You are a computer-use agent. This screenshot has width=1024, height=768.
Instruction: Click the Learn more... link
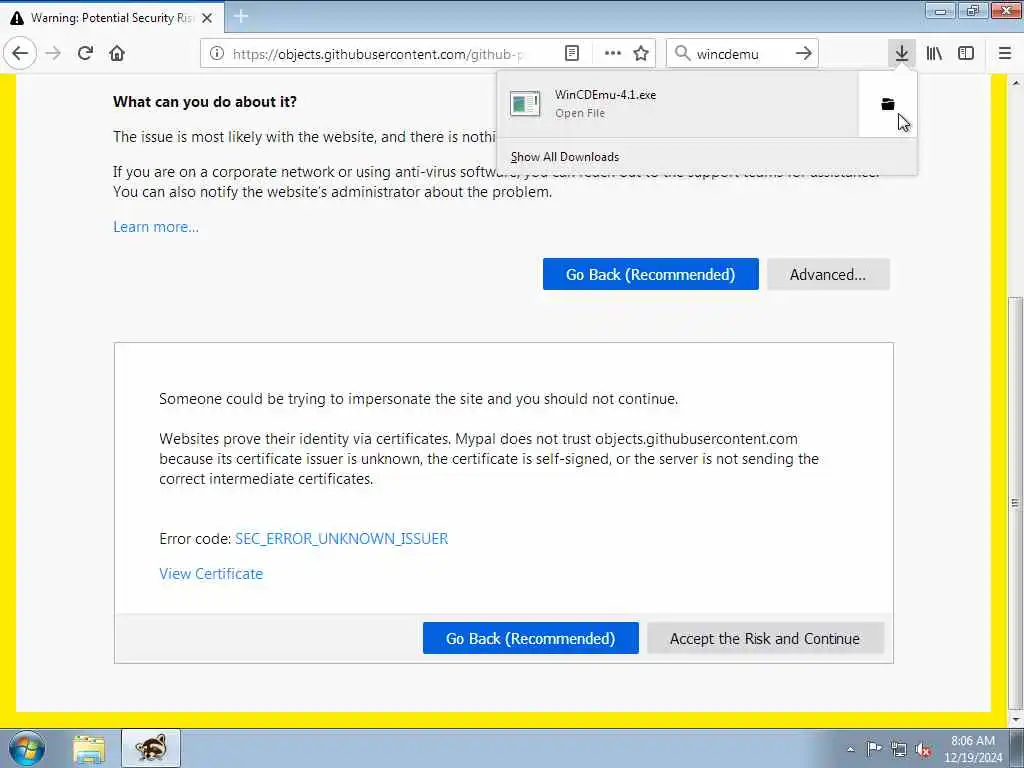(156, 227)
